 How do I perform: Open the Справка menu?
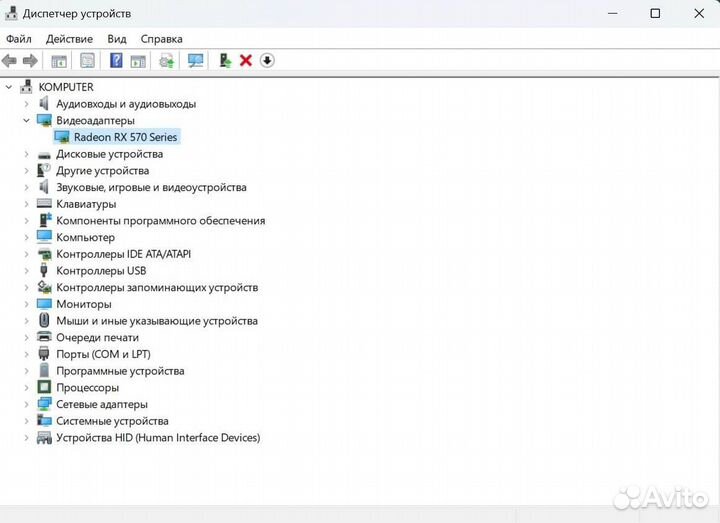coord(161,39)
